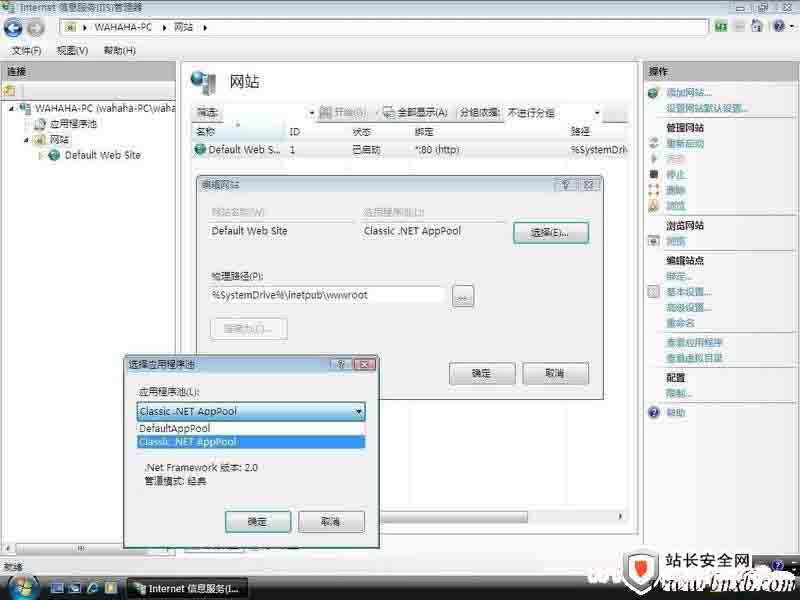Screen dimensions: 800x600
Task: Click the 重新启动 restart icon
Action: [654, 144]
